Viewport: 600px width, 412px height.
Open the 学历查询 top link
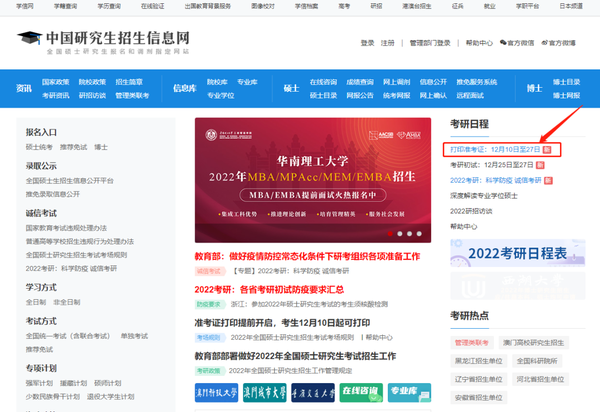tap(109, 6)
